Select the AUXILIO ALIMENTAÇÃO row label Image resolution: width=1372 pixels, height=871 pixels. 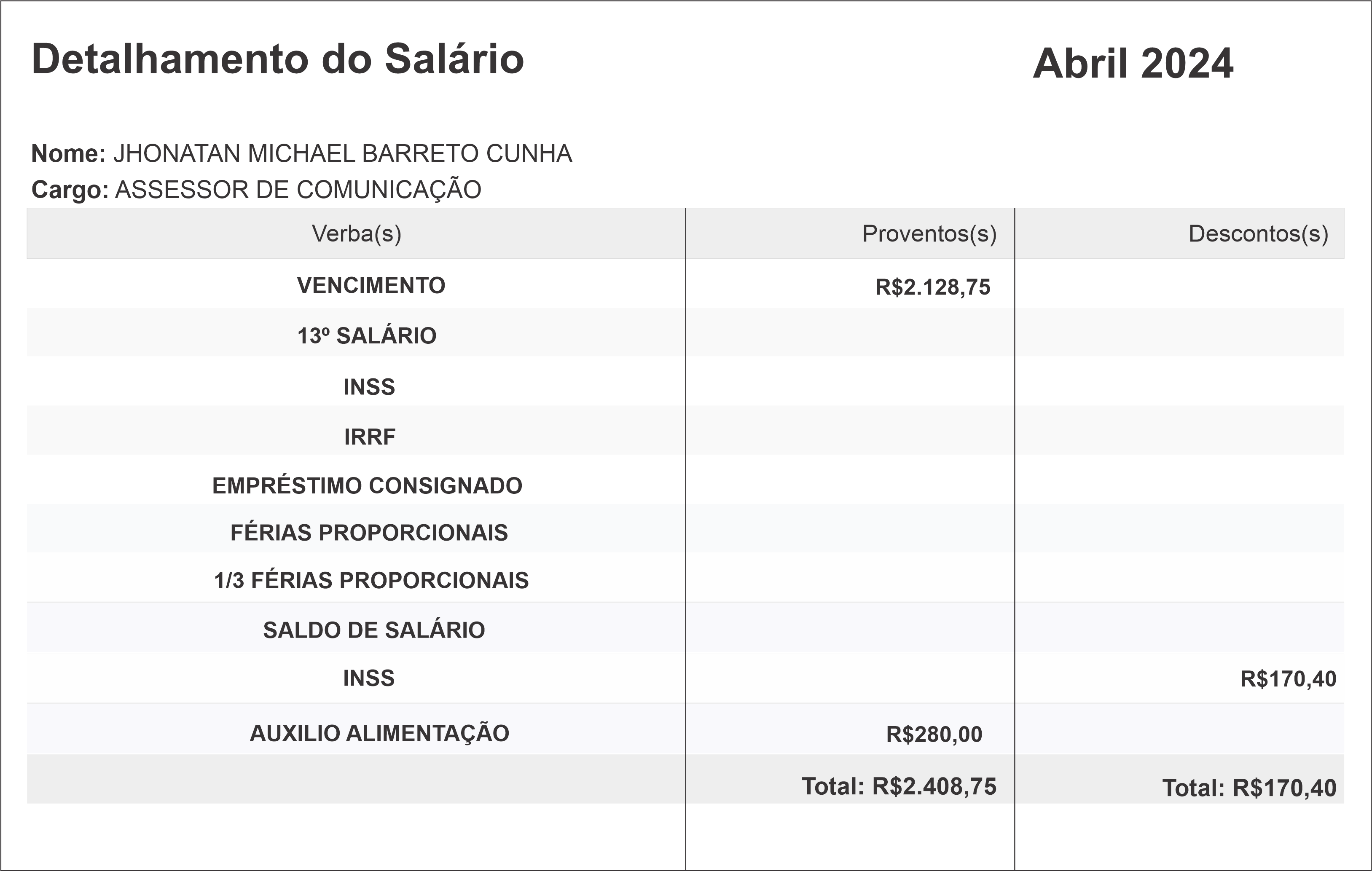coord(379,733)
